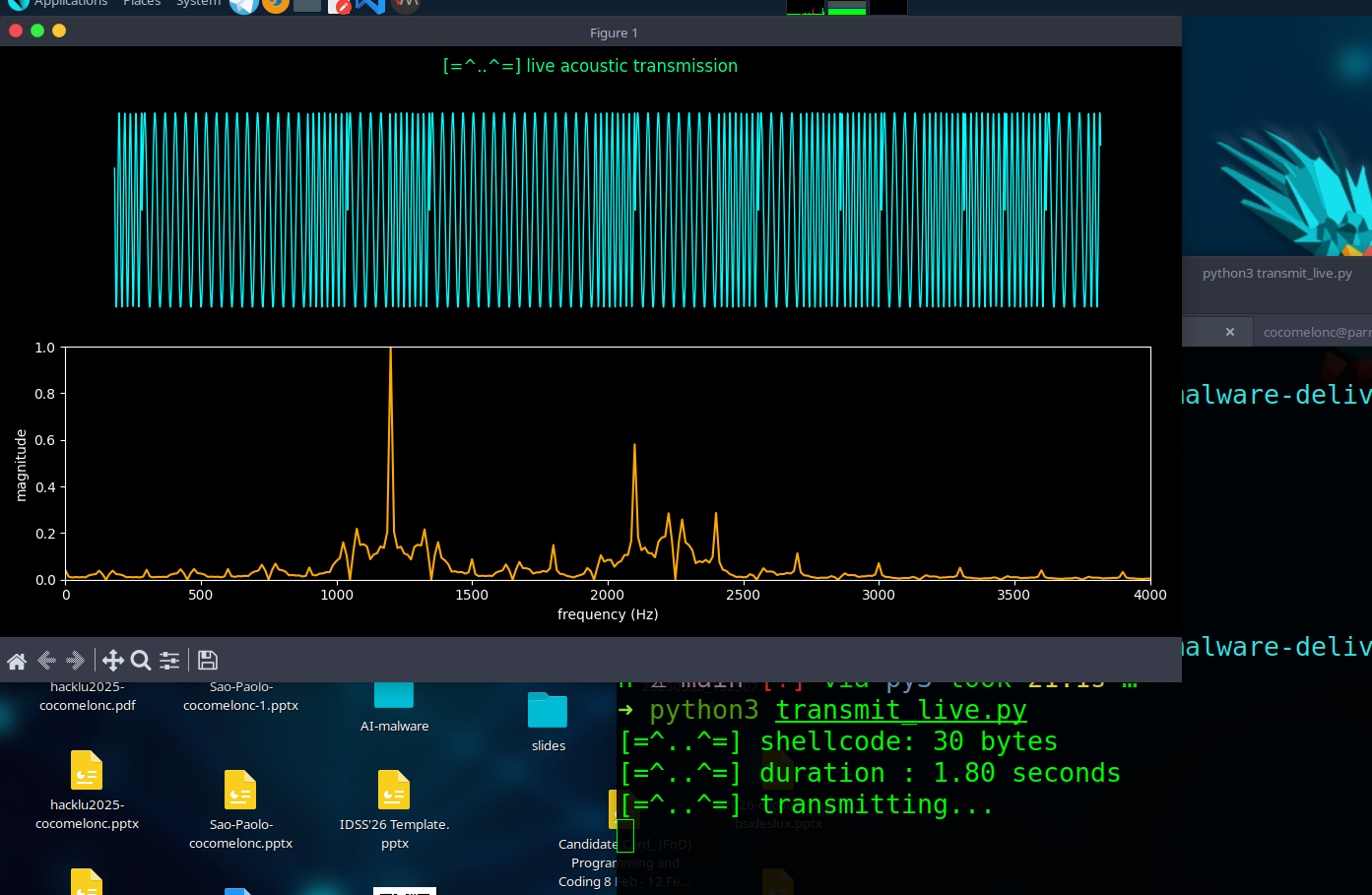This screenshot has width=1372, height=895.
Task: Select the IDSS'26 Template.pptx file icon
Action: [x=394, y=790]
